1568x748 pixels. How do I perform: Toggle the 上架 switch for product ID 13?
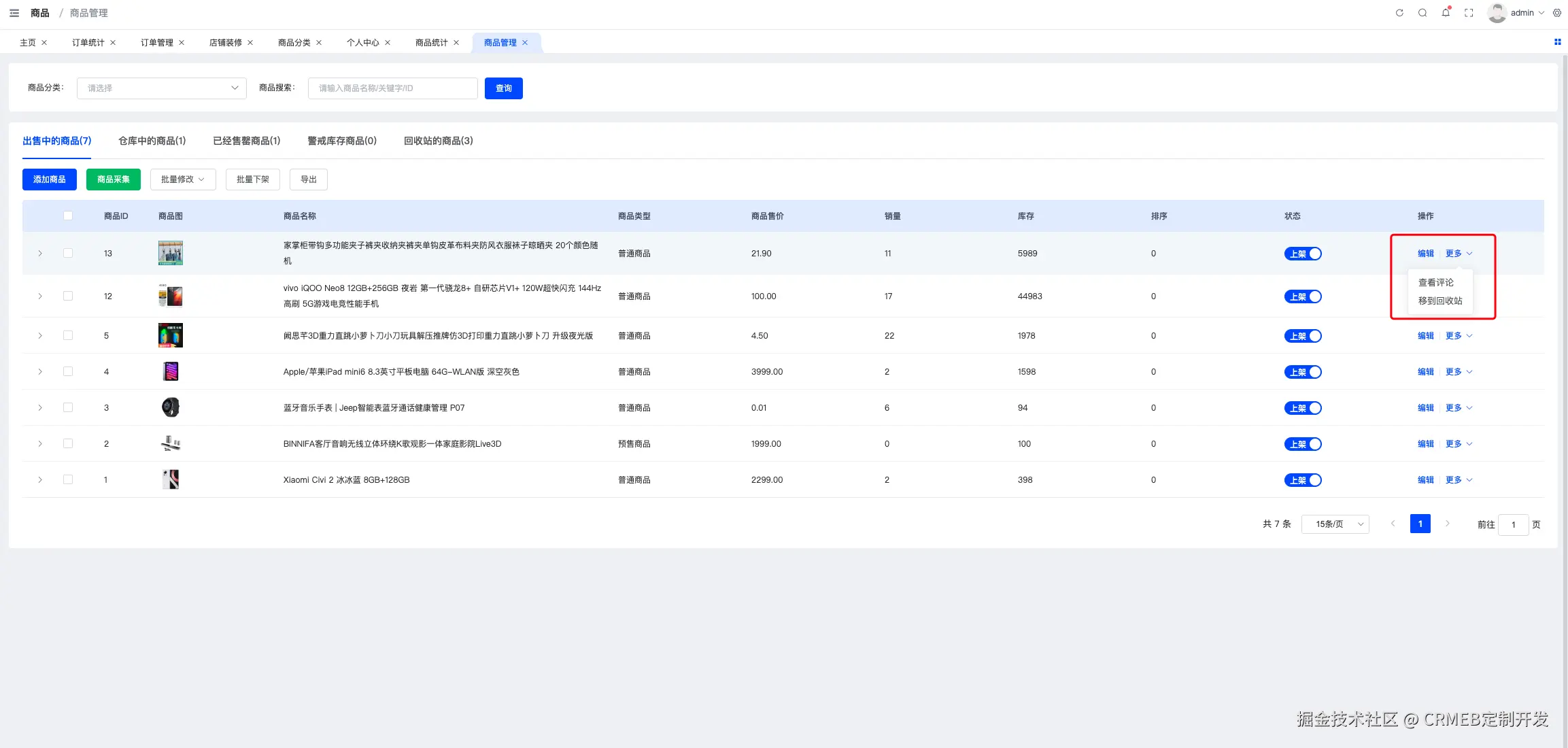point(1302,254)
